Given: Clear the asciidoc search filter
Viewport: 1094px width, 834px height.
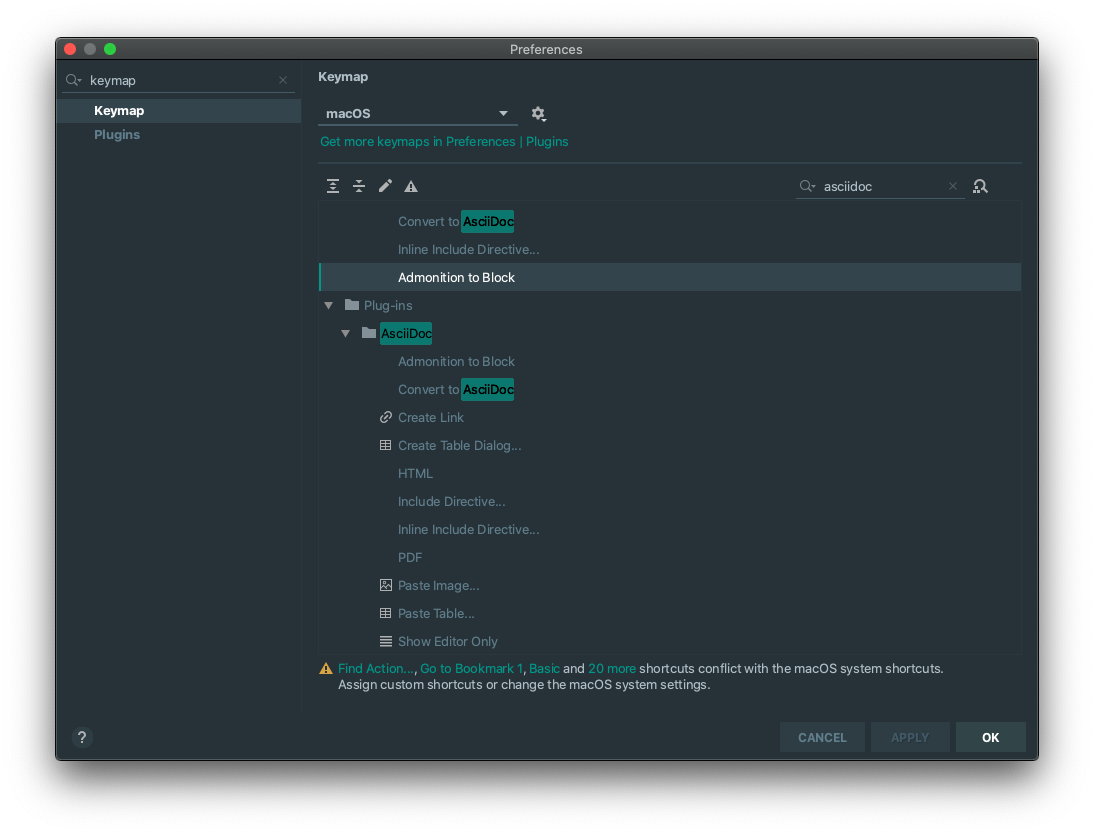Looking at the screenshot, I should click(952, 186).
